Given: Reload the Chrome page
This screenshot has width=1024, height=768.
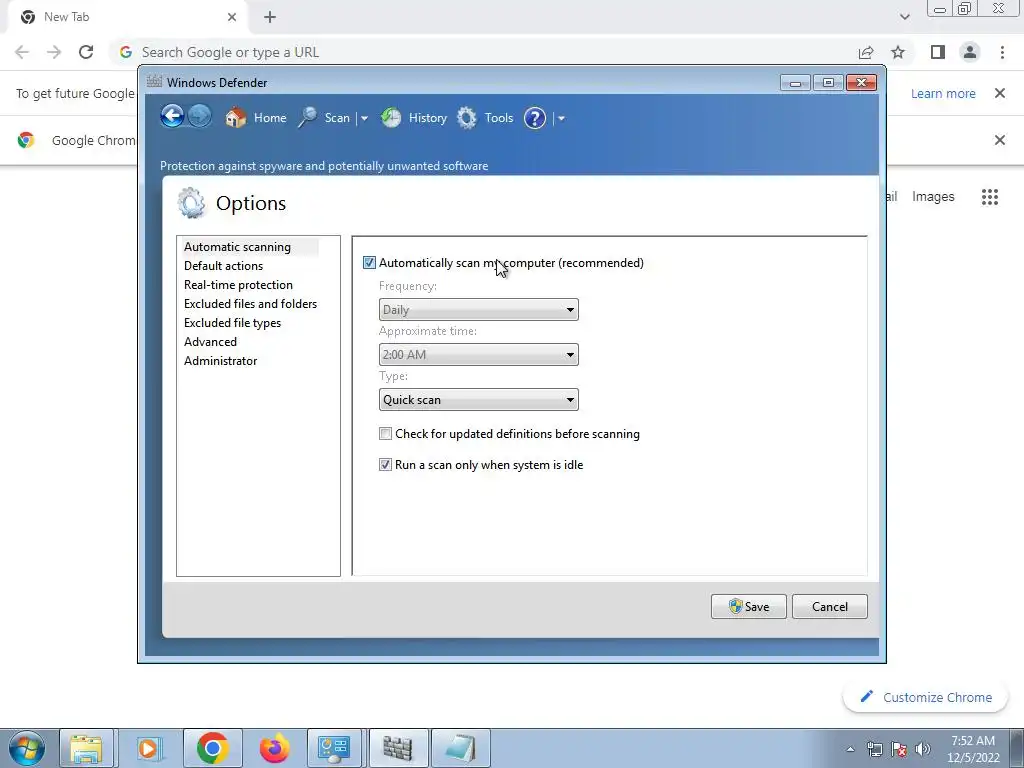Looking at the screenshot, I should coord(86,52).
